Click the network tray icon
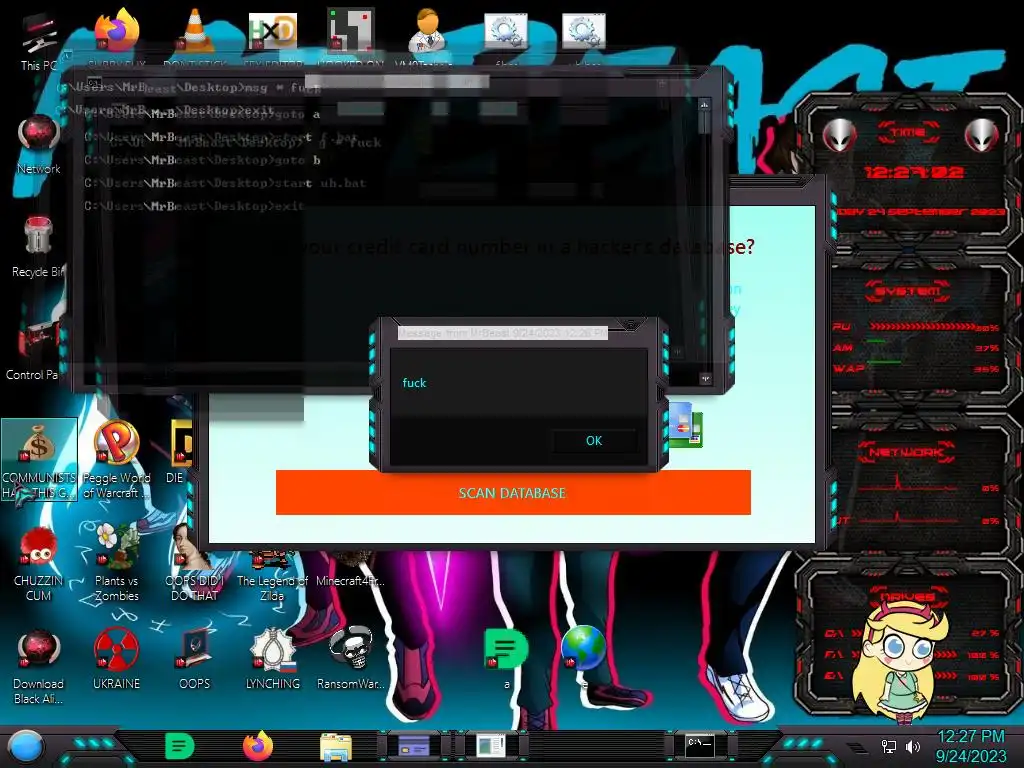The height and width of the screenshot is (768, 1024). [x=889, y=746]
